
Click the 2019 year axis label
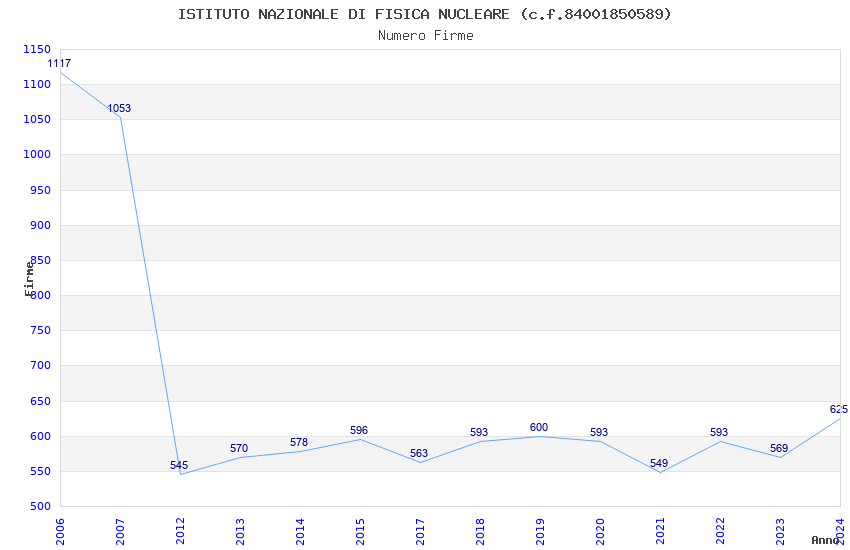click(x=540, y=531)
